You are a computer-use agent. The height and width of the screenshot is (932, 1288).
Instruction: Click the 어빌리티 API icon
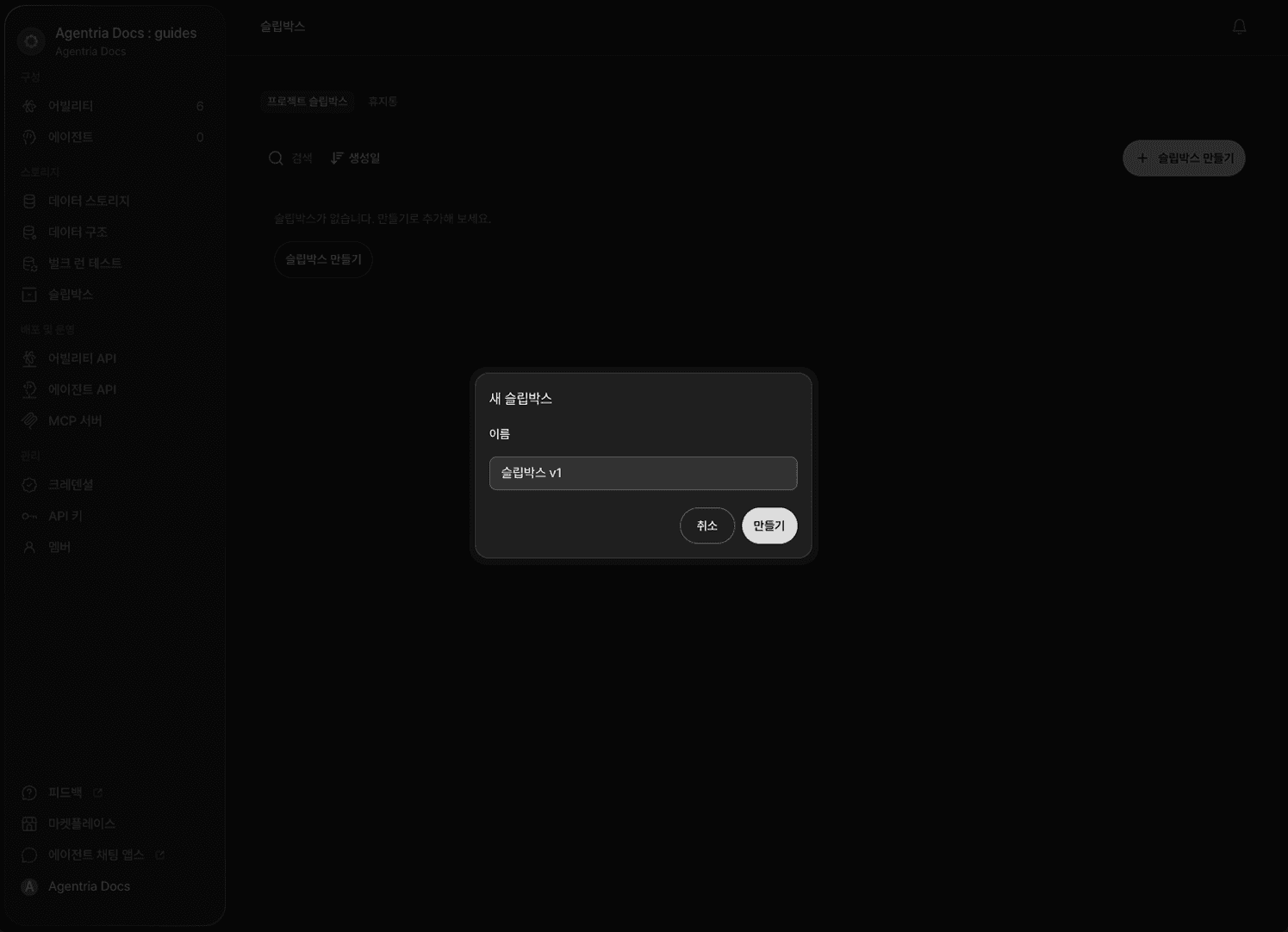pyautogui.click(x=29, y=358)
